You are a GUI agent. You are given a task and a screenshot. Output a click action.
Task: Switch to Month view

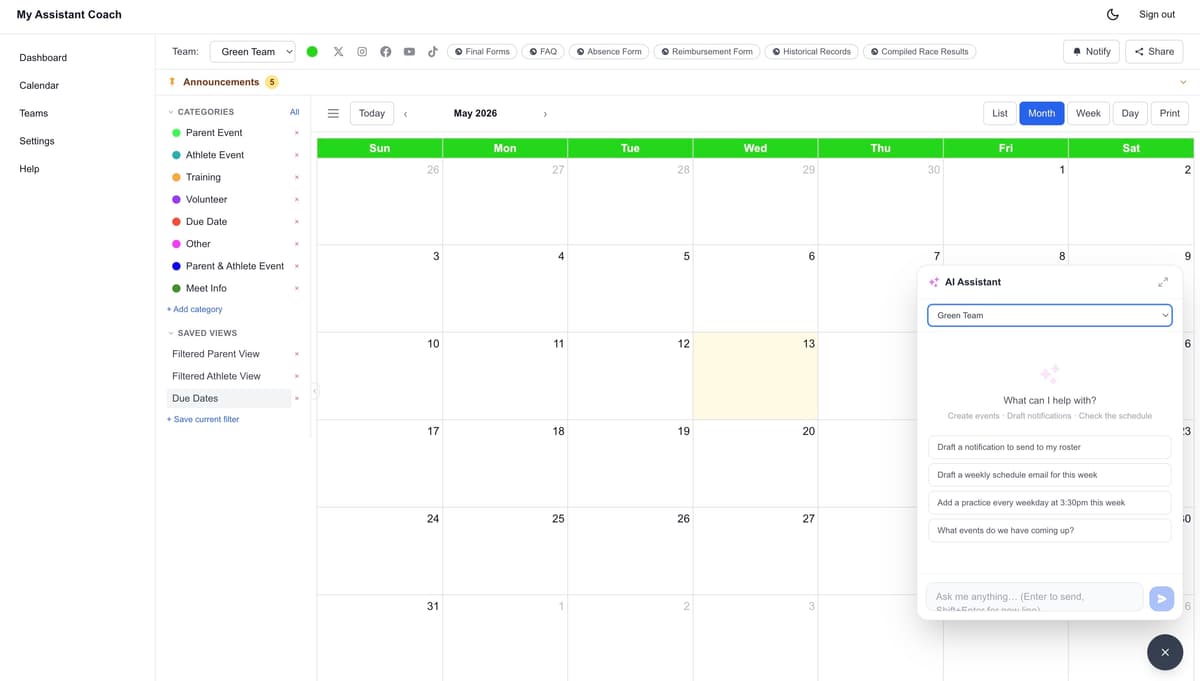tap(1041, 113)
